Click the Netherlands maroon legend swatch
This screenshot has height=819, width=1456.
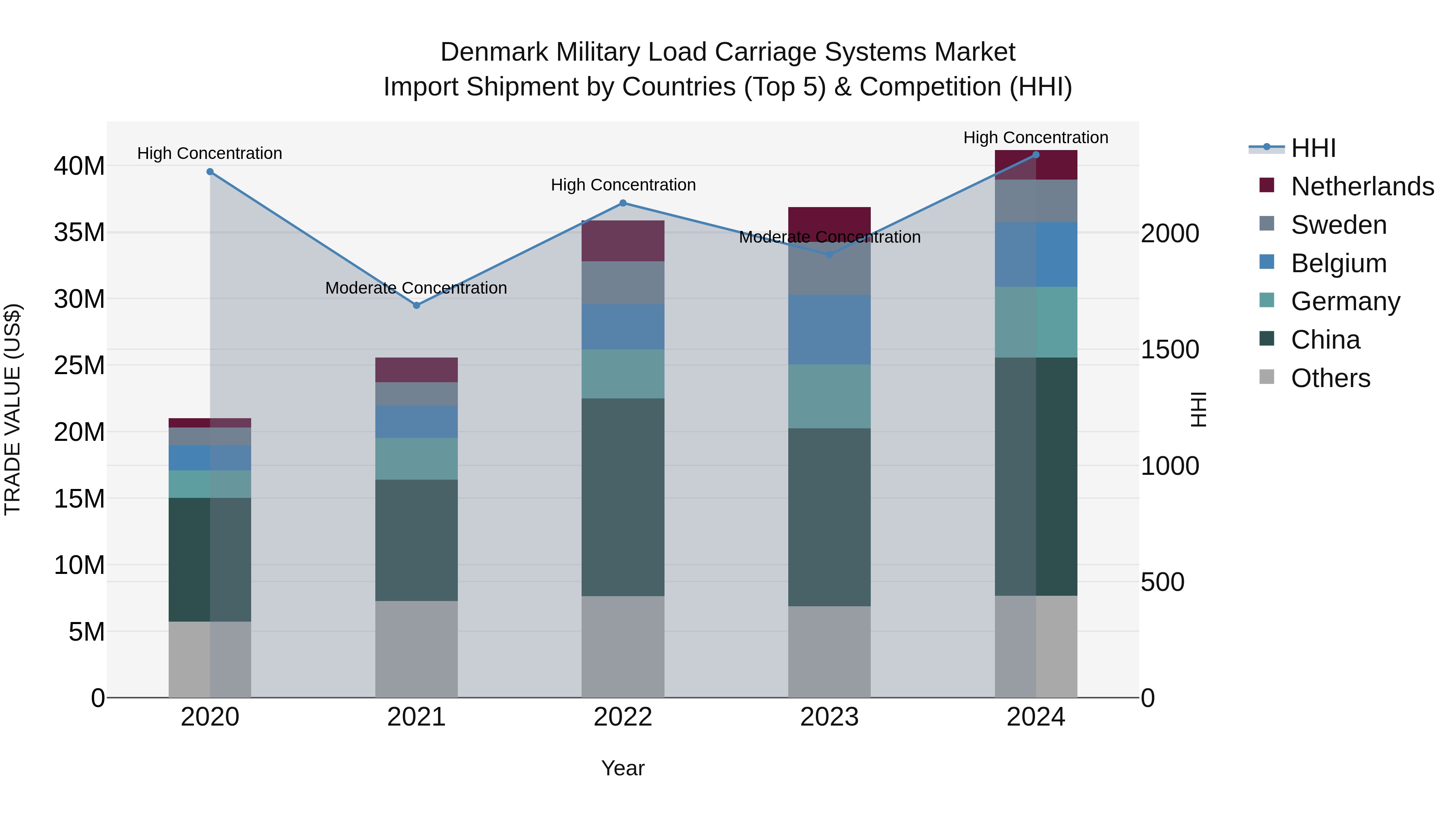click(x=1267, y=185)
